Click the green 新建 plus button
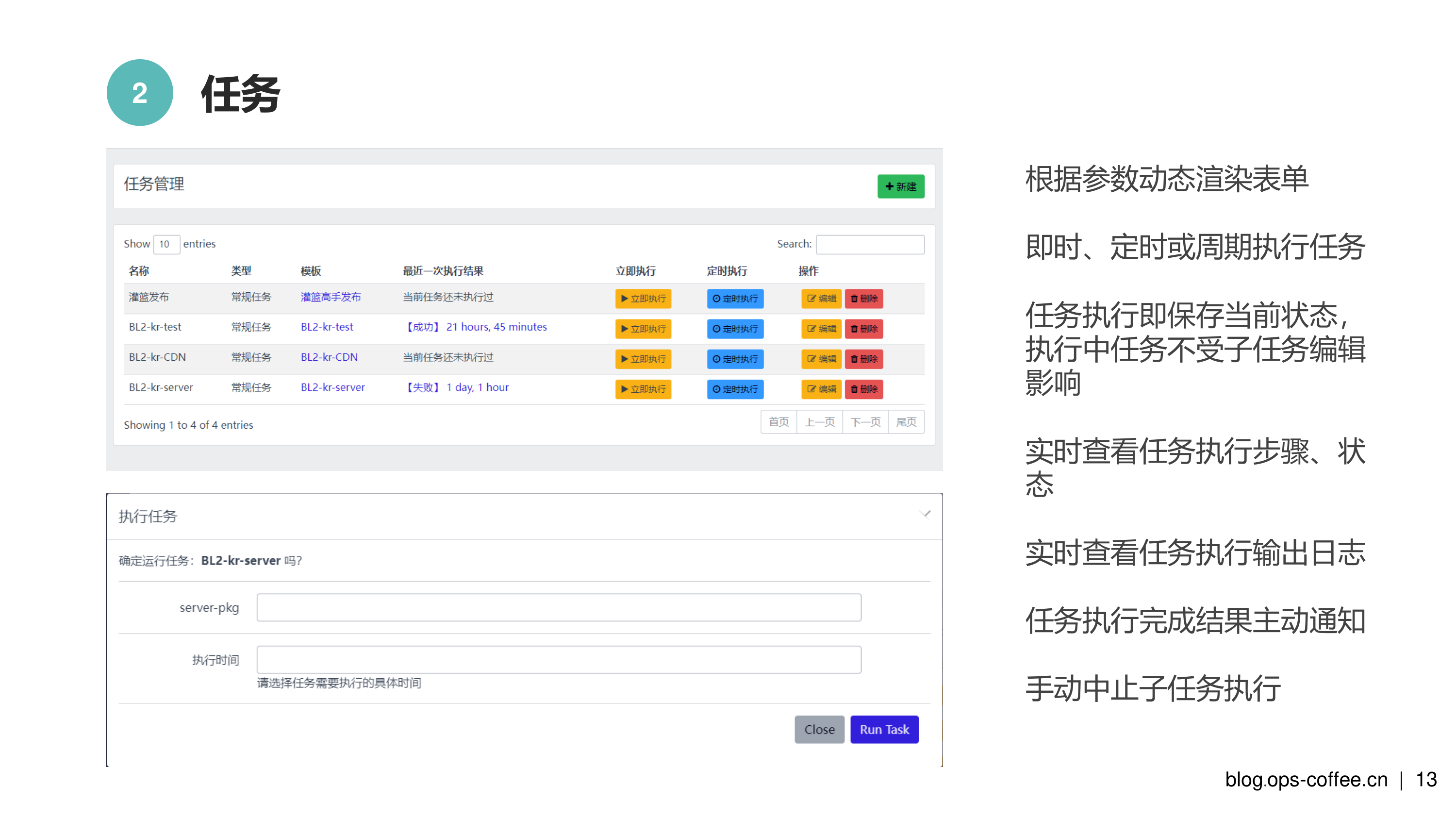The height and width of the screenshot is (819, 1456). click(x=900, y=186)
